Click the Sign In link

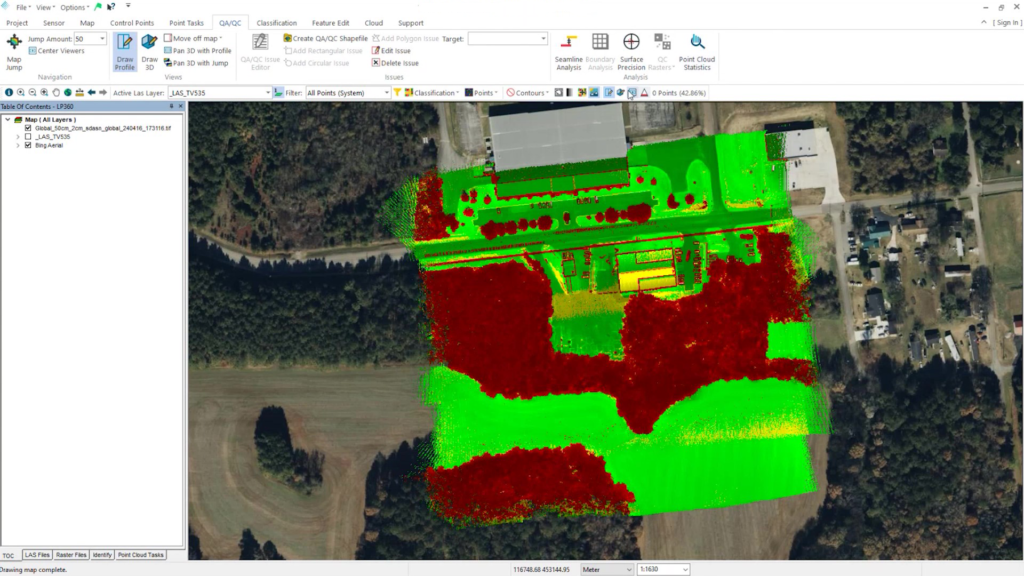[x=1005, y=22]
